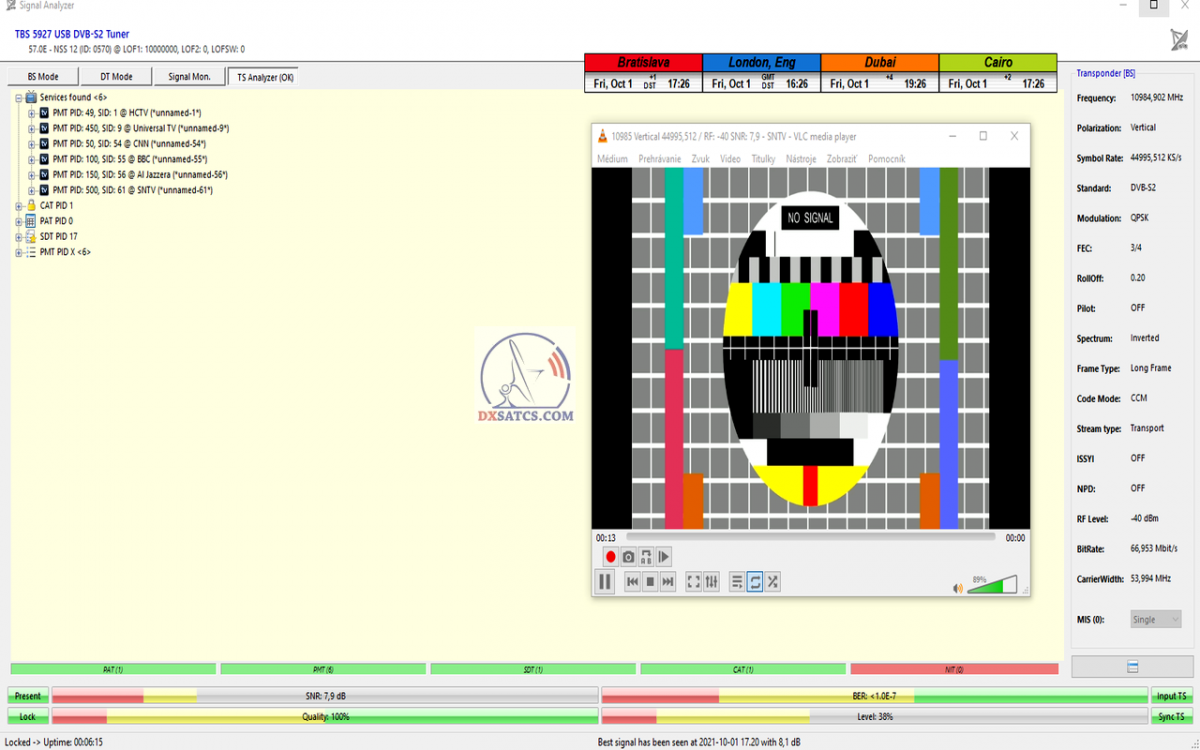The image size is (1200, 750).
Task: Click the A-B loop icon in VLC
Action: click(646, 557)
